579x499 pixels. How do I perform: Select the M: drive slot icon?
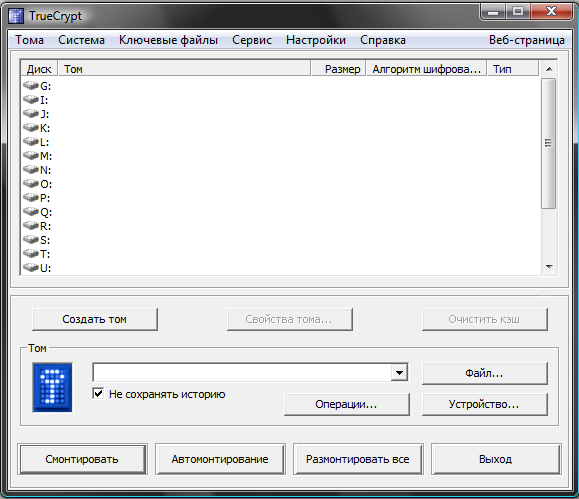point(31,156)
